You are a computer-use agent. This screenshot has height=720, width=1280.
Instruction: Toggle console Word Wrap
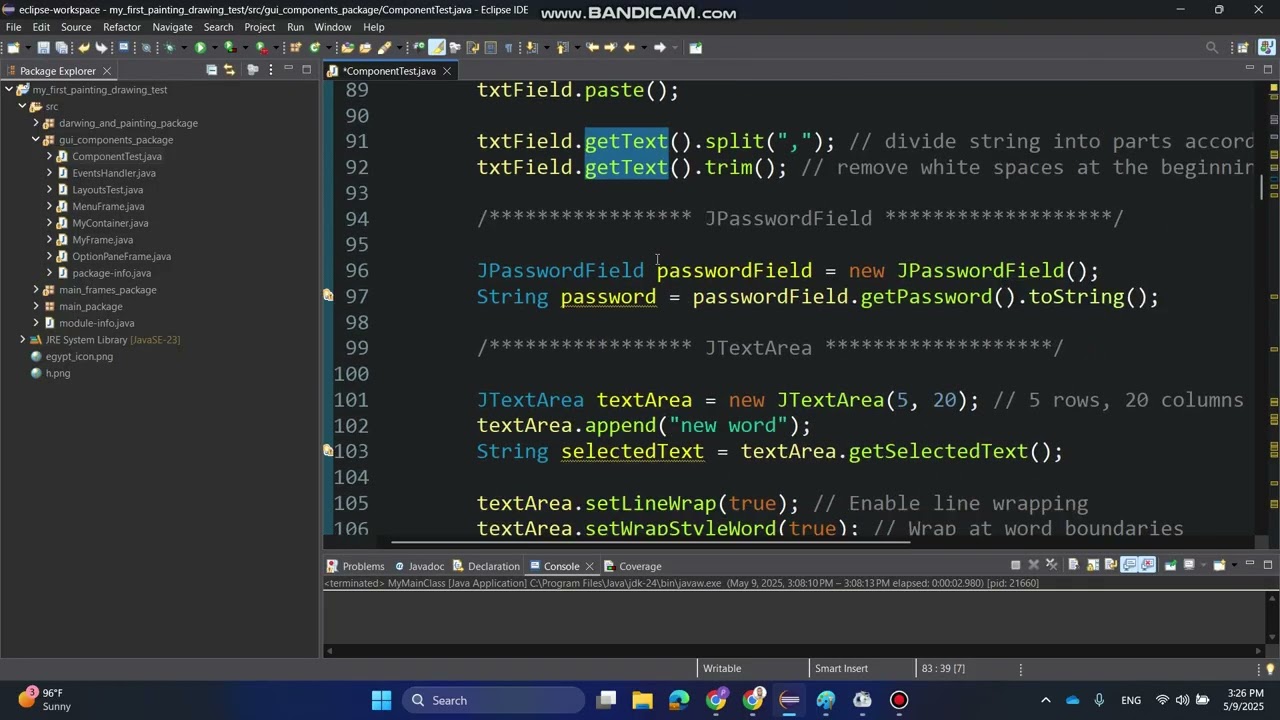(1111, 565)
